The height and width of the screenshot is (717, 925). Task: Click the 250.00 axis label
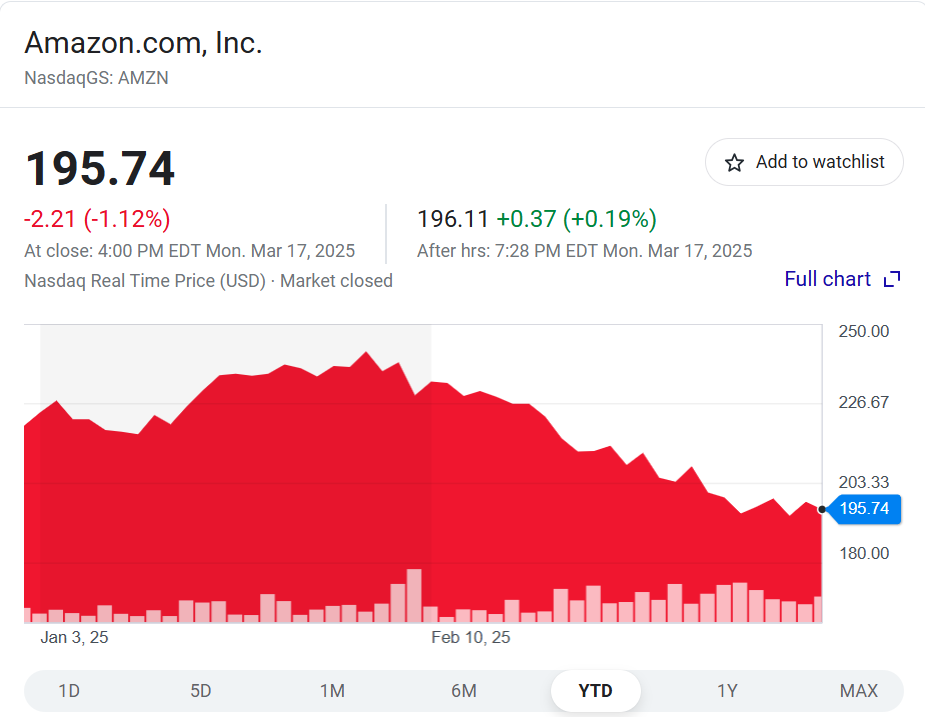pyautogui.click(x=864, y=331)
